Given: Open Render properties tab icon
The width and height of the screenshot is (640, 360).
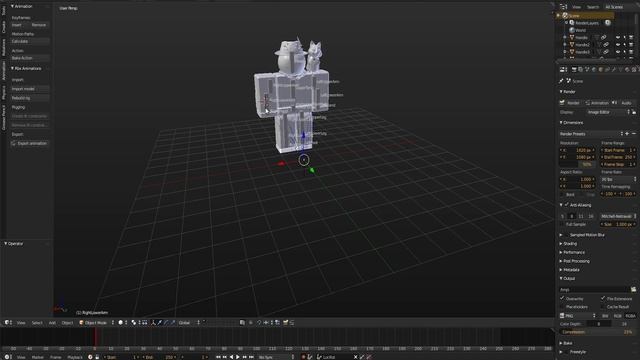Looking at the screenshot, I should [x=574, y=70].
